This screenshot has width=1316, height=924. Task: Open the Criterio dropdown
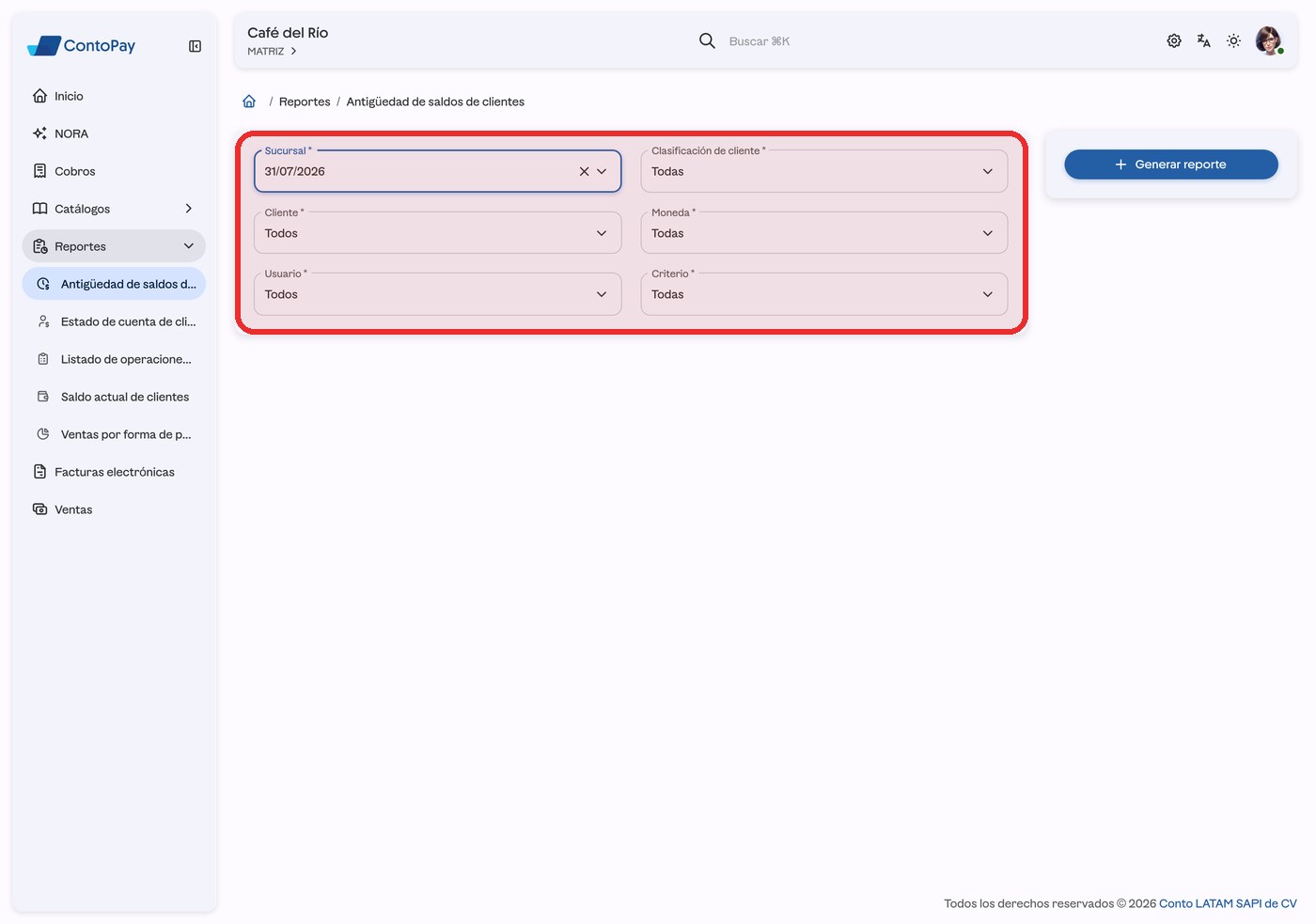pos(823,294)
